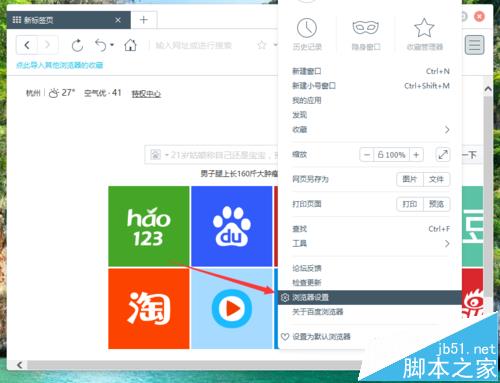This screenshot has height=383, width=500.
Task: Open the History clock icon
Action: 307,28
